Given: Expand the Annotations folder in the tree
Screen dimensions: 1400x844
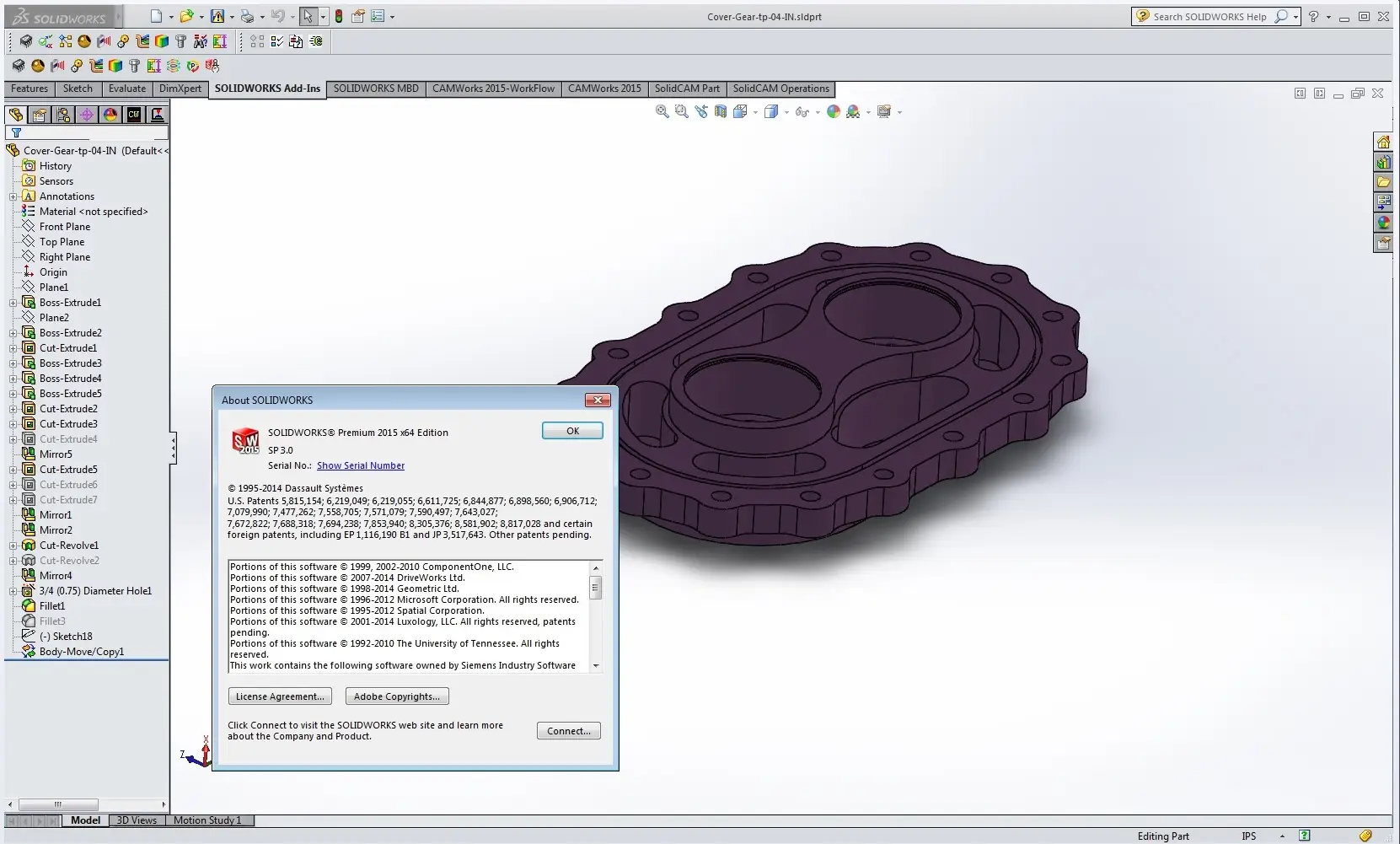Looking at the screenshot, I should pos(13,196).
